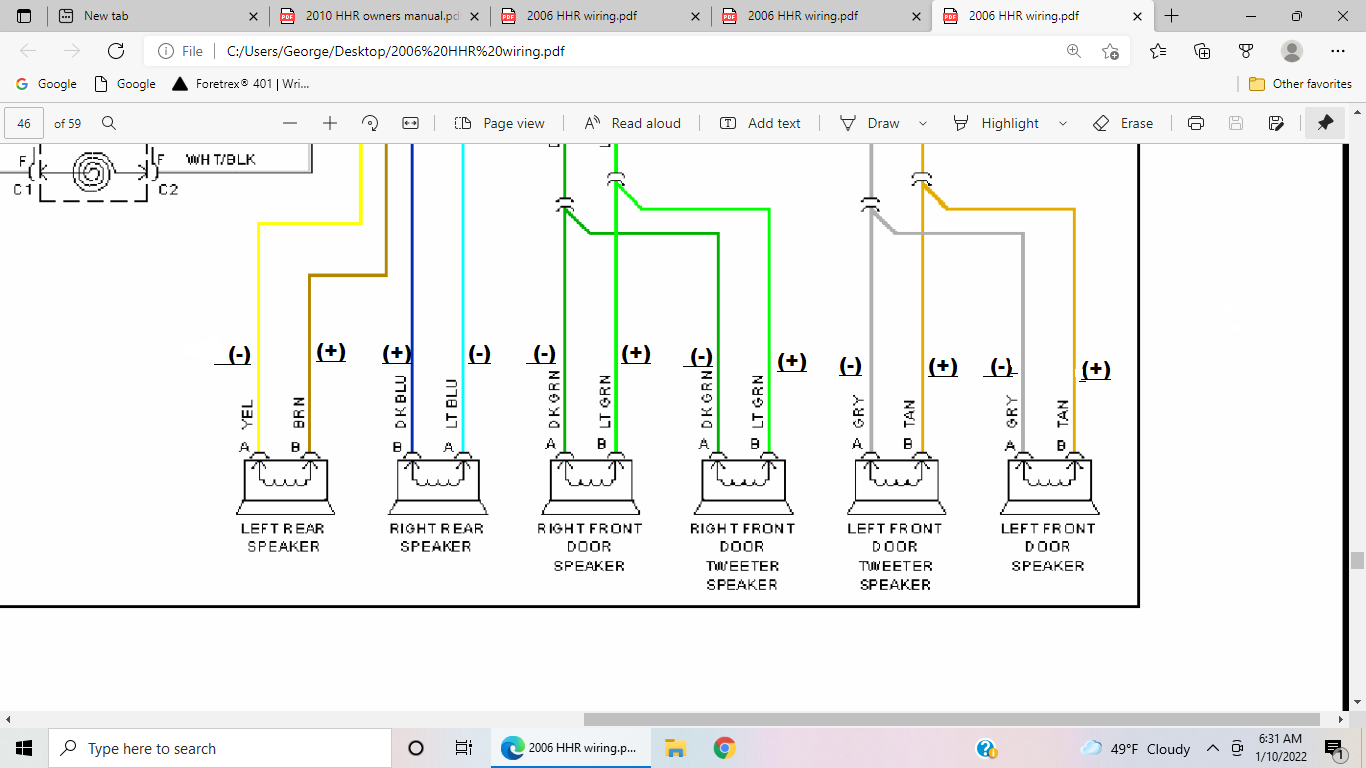Screen dimensions: 1366x768
Task: Click the page number input field
Action: coord(24,123)
